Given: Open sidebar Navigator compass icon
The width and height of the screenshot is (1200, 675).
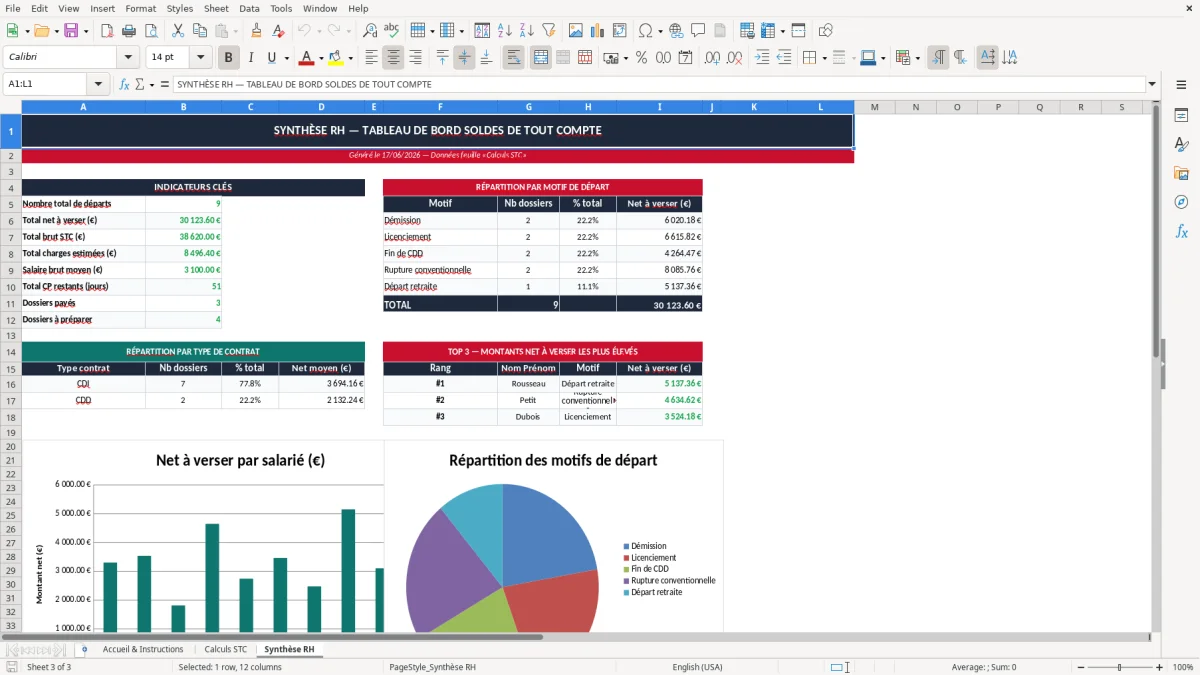Looking at the screenshot, I should [1181, 202].
